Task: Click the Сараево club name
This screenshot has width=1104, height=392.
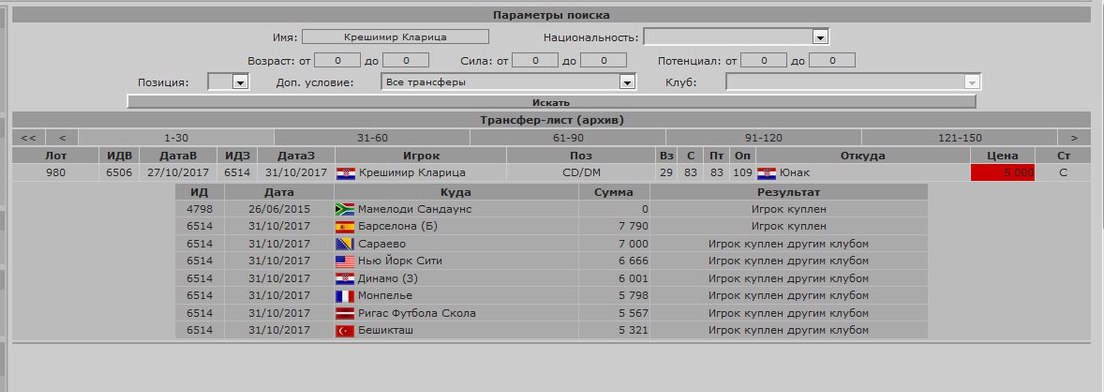Action: pyautogui.click(x=381, y=244)
